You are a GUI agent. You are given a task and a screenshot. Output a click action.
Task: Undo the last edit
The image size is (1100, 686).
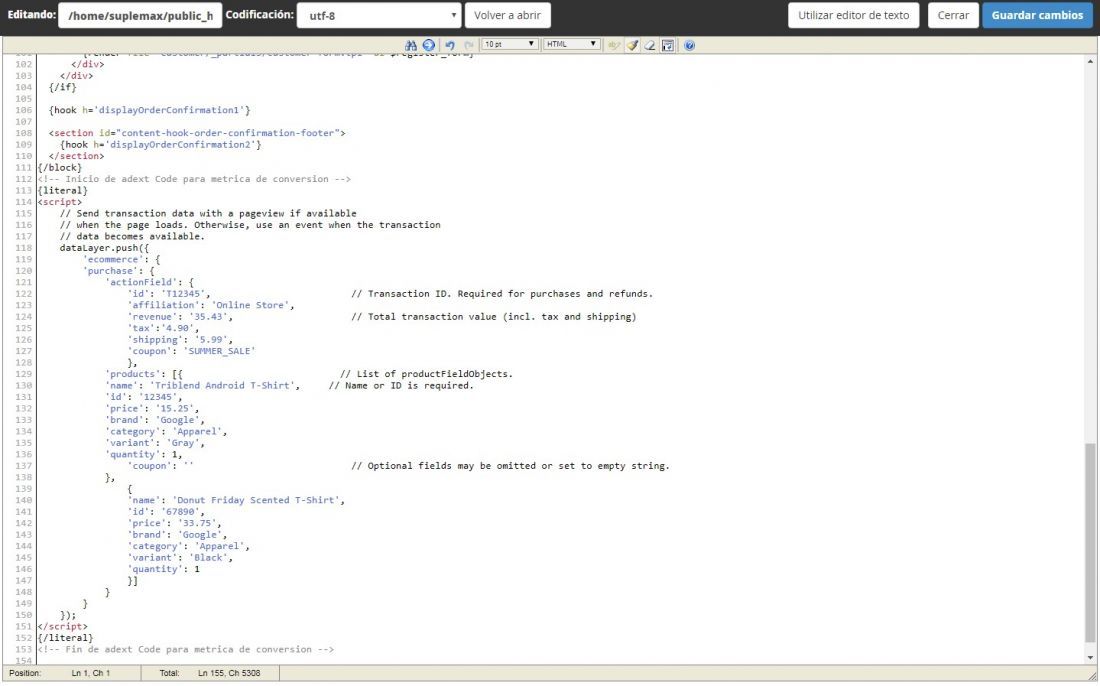coord(450,45)
